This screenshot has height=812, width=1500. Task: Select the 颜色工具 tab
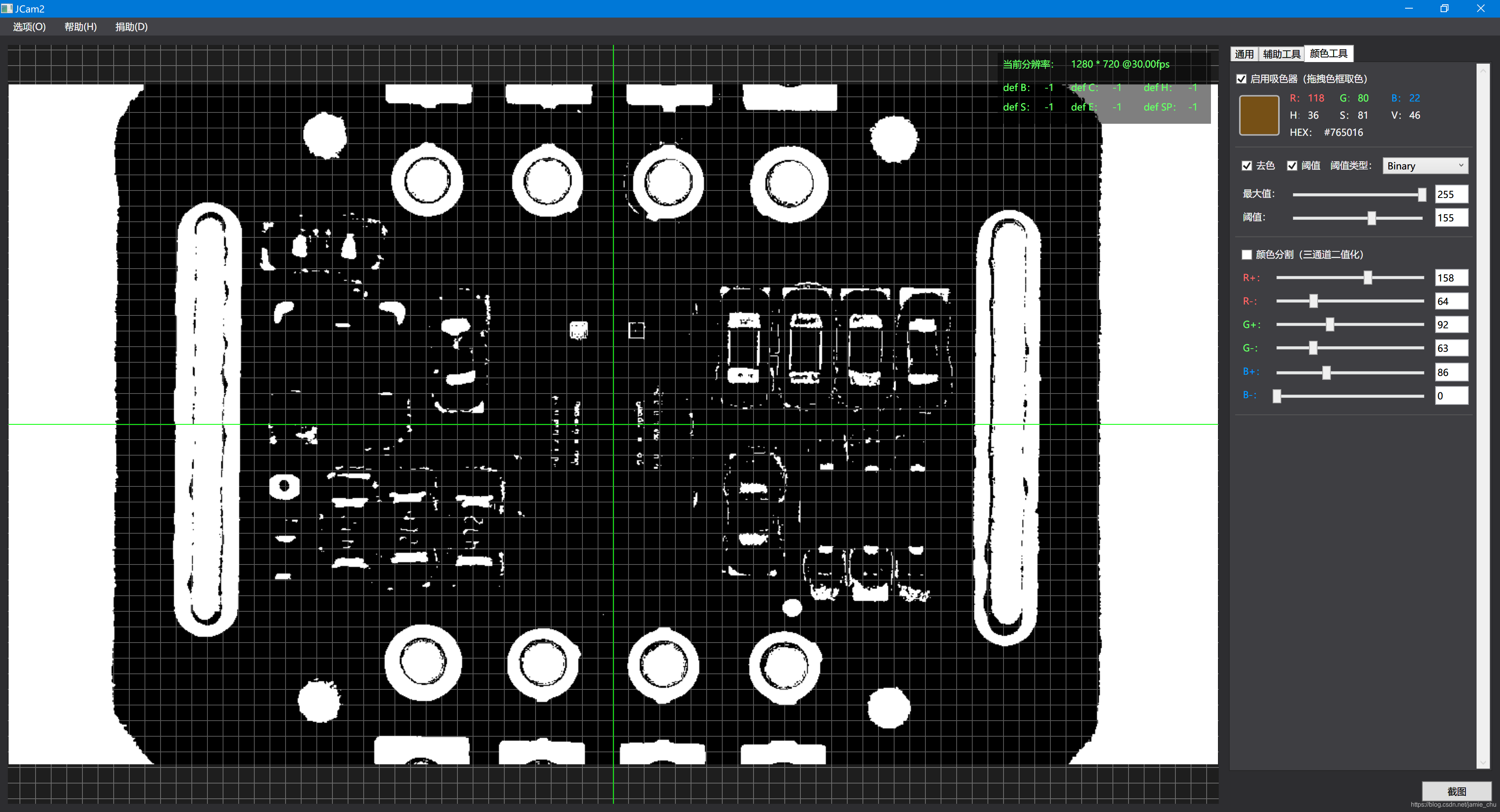coord(1328,53)
